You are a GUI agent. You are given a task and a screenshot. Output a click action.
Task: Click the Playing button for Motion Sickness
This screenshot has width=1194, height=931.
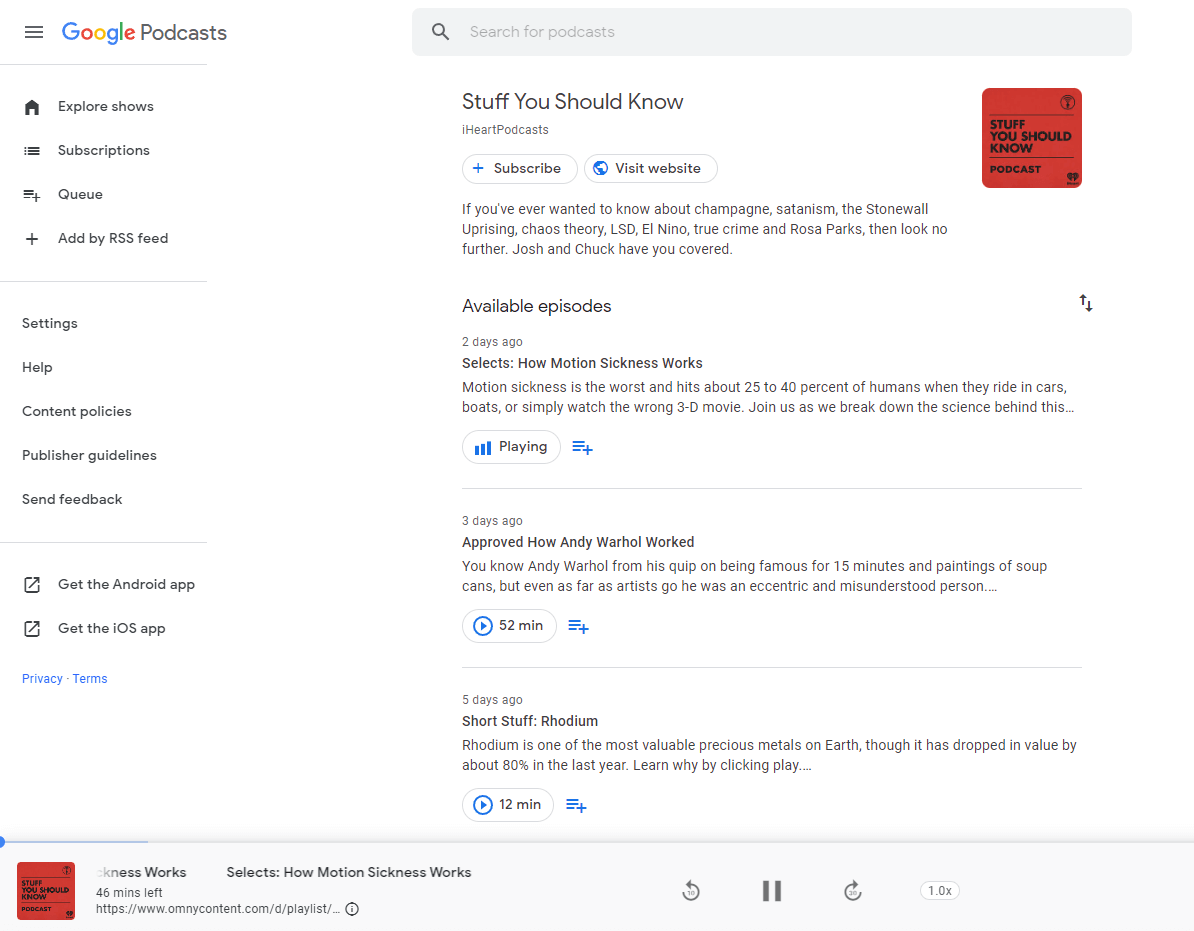coord(511,447)
